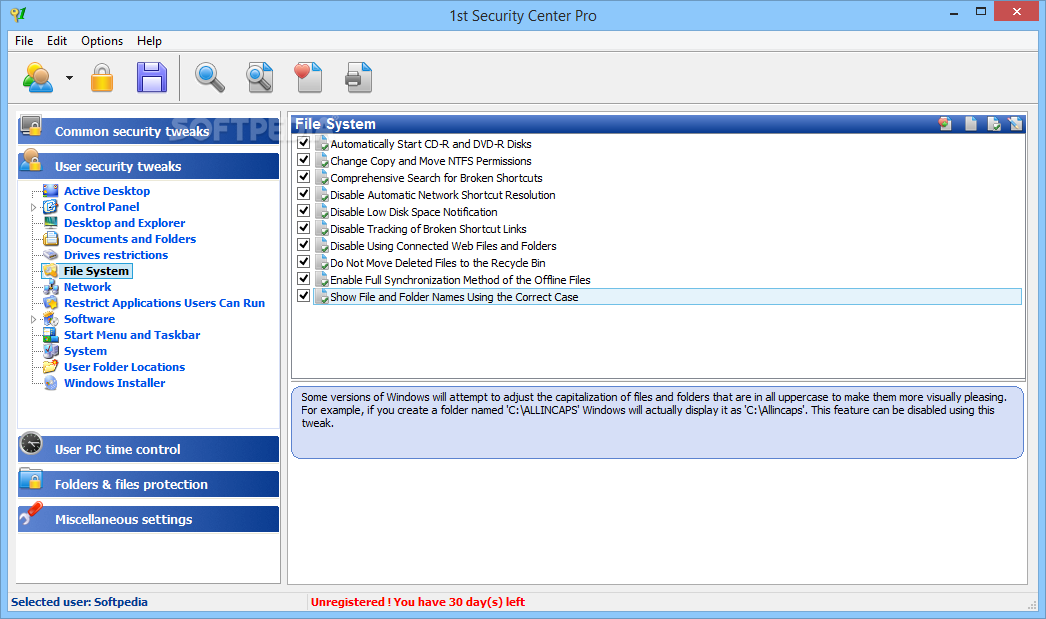Select Desktop and Explorer tree item

tap(124, 223)
